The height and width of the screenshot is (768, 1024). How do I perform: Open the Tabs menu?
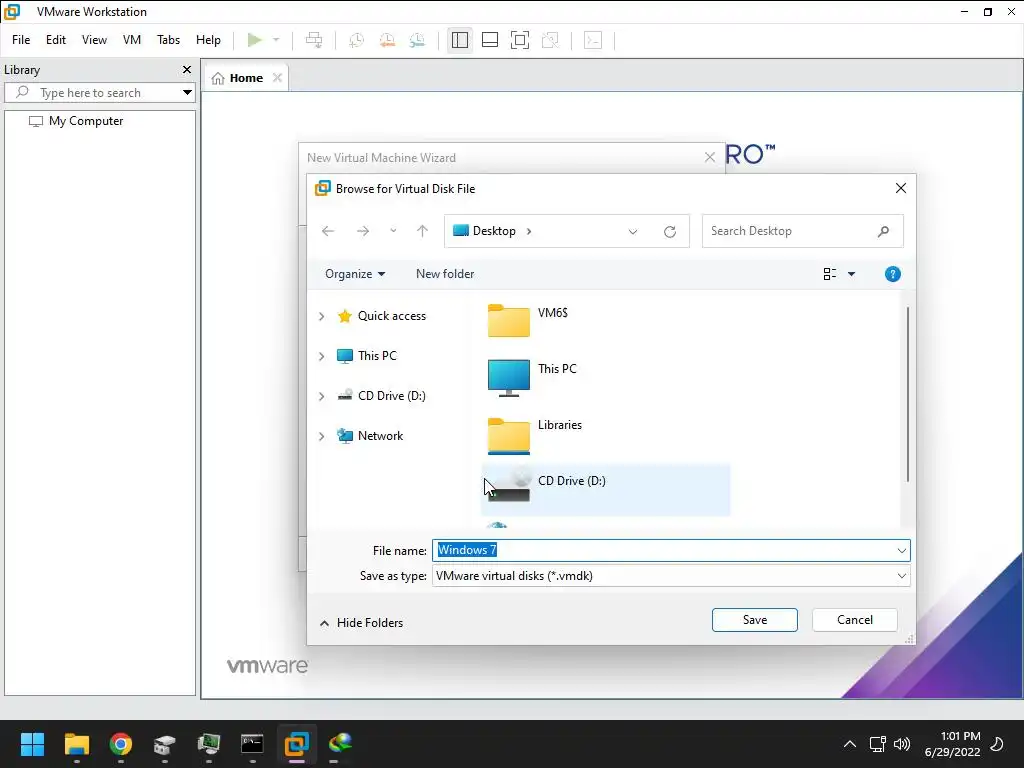[x=168, y=40]
